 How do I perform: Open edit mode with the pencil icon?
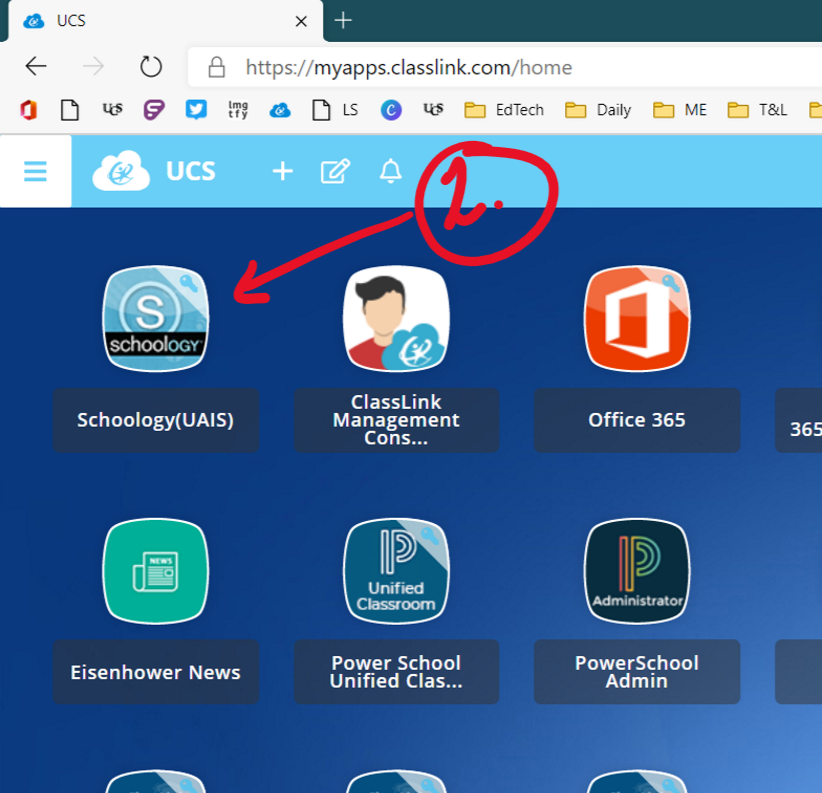[335, 171]
